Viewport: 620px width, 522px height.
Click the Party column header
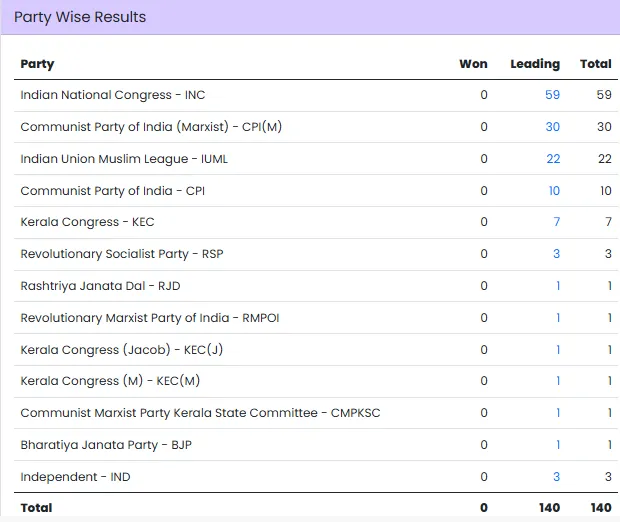tap(37, 64)
